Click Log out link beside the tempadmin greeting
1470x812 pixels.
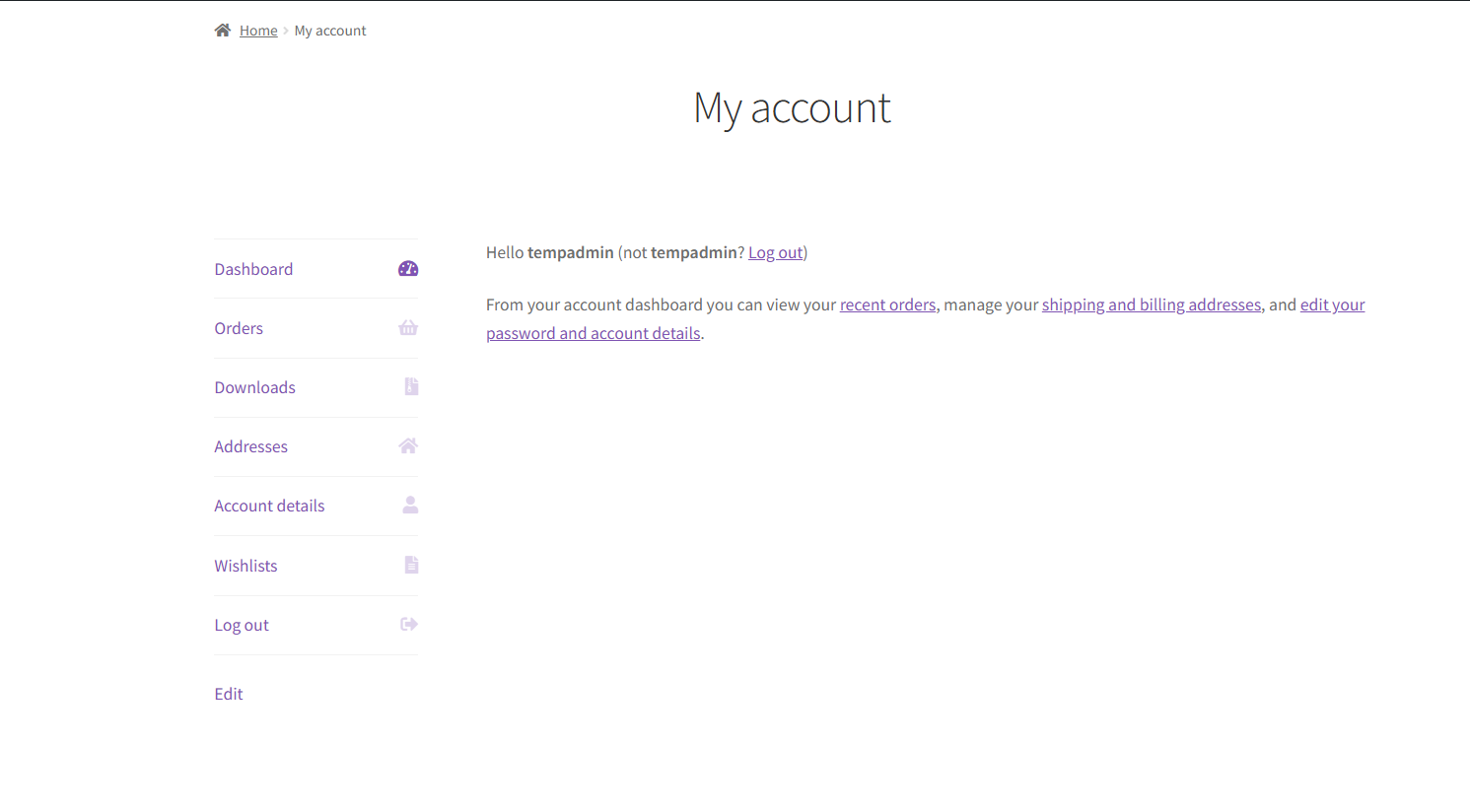[x=775, y=252]
